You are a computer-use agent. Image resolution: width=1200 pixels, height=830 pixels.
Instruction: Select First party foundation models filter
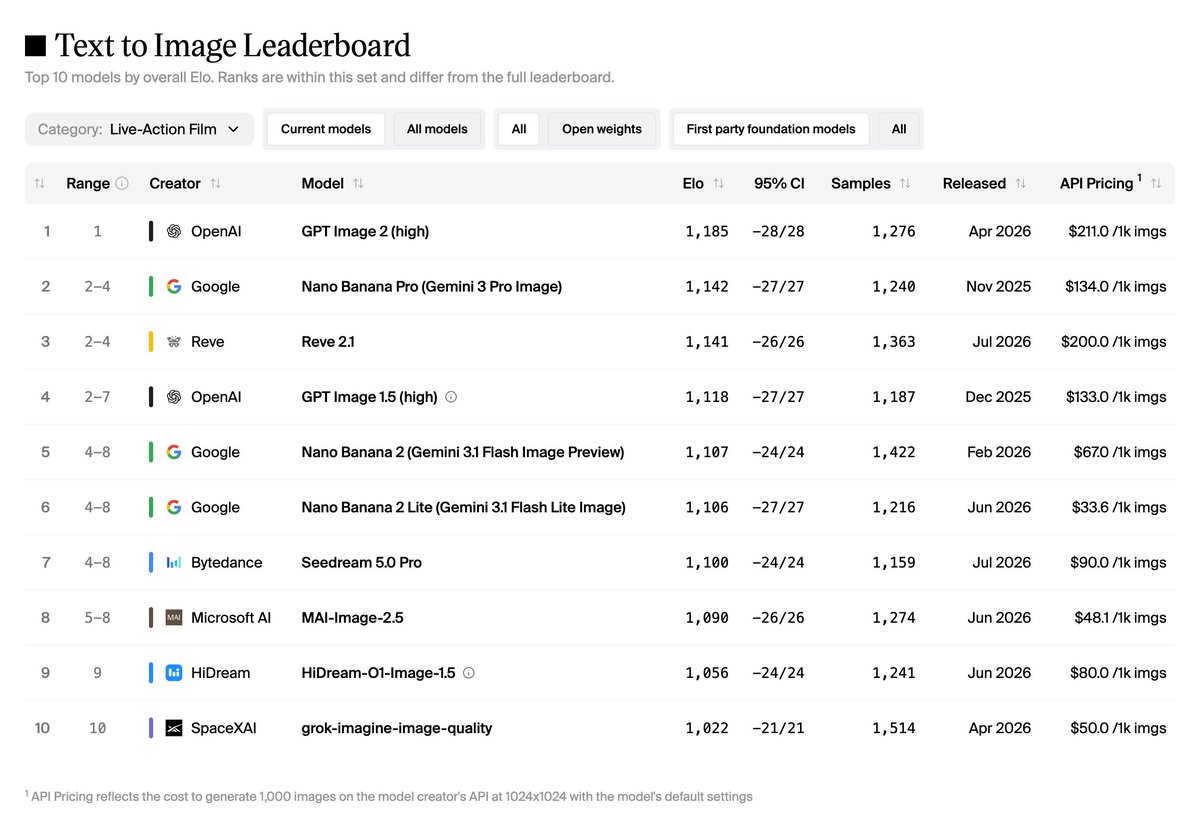click(771, 129)
